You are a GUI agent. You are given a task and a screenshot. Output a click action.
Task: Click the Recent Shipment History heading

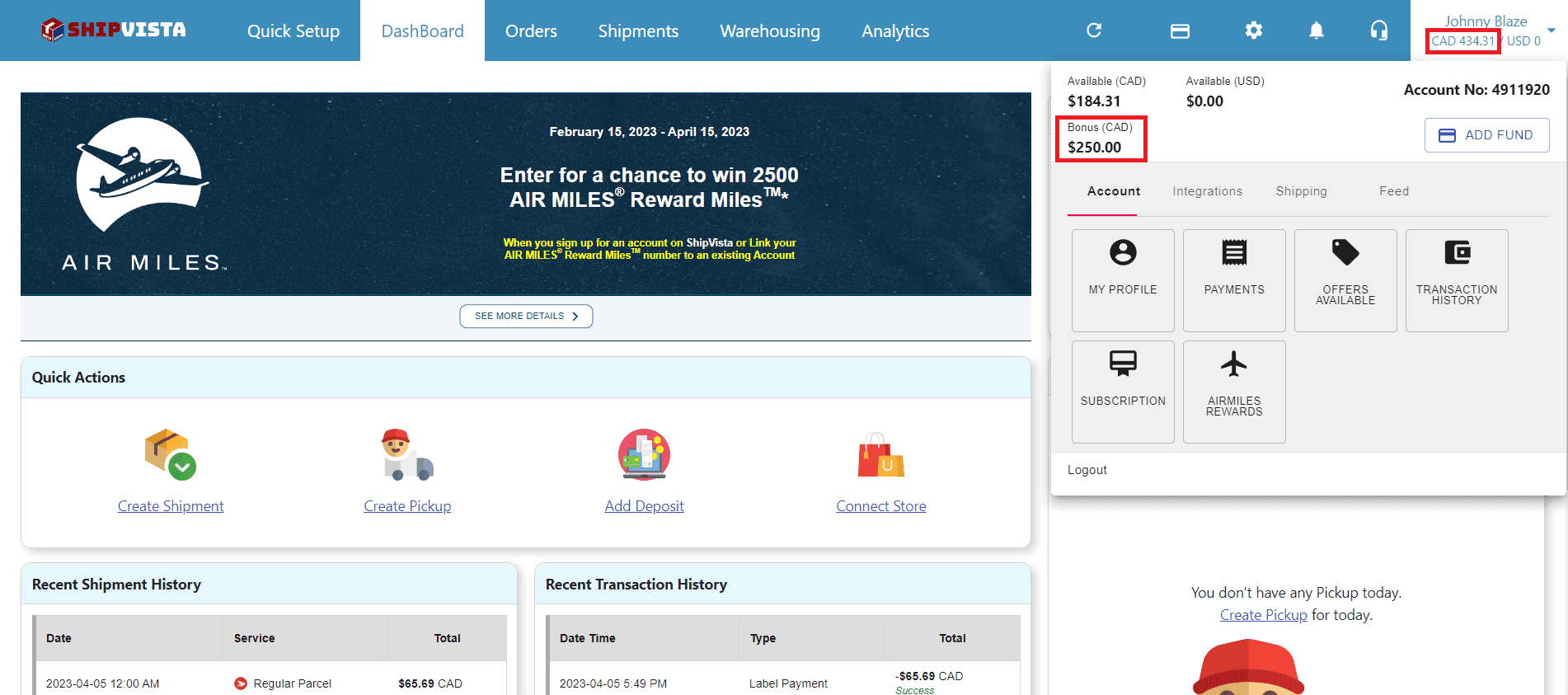[x=116, y=585]
